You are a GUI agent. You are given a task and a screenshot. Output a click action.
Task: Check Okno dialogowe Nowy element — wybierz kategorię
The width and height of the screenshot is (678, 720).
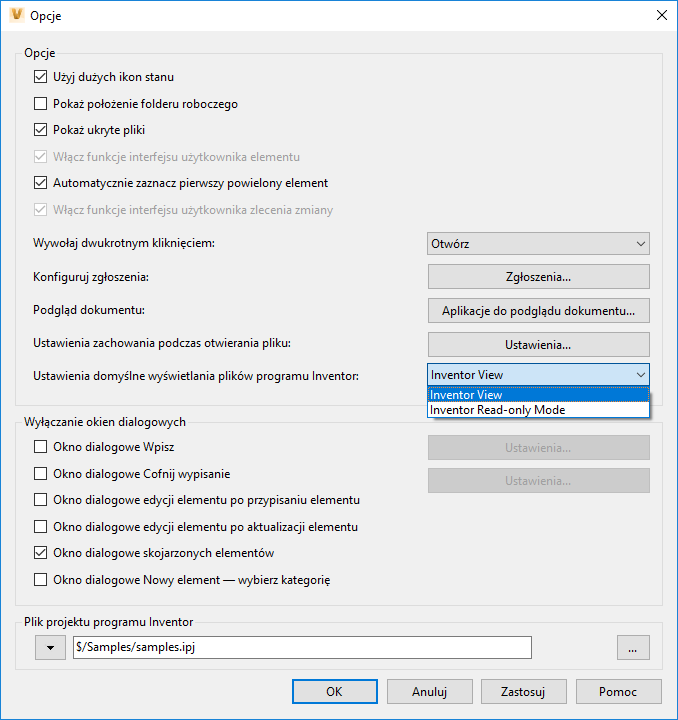pyautogui.click(x=40, y=579)
